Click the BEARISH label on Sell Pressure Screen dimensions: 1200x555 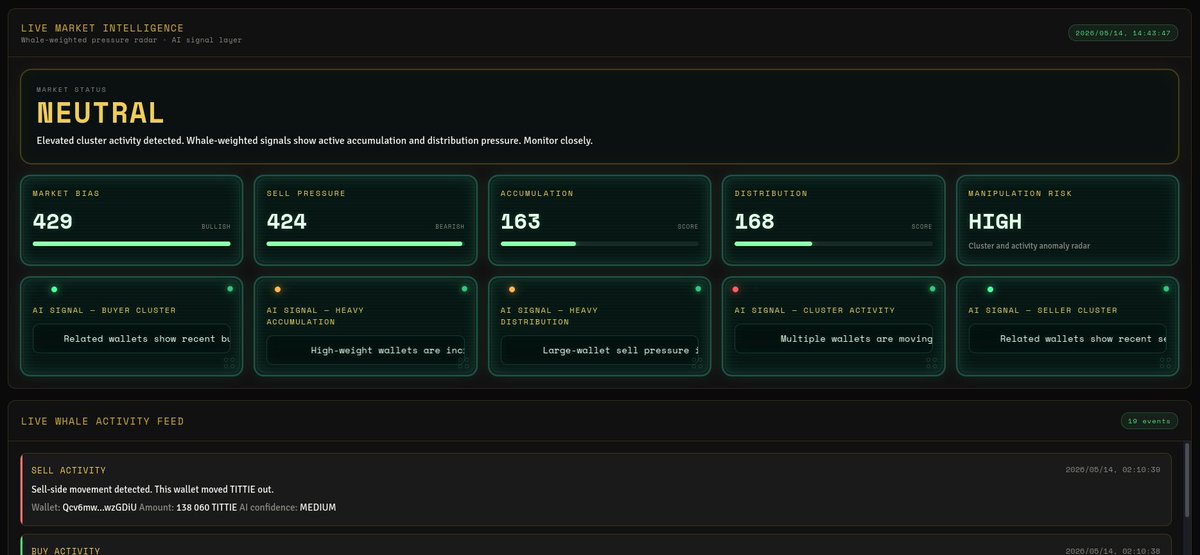pos(449,227)
